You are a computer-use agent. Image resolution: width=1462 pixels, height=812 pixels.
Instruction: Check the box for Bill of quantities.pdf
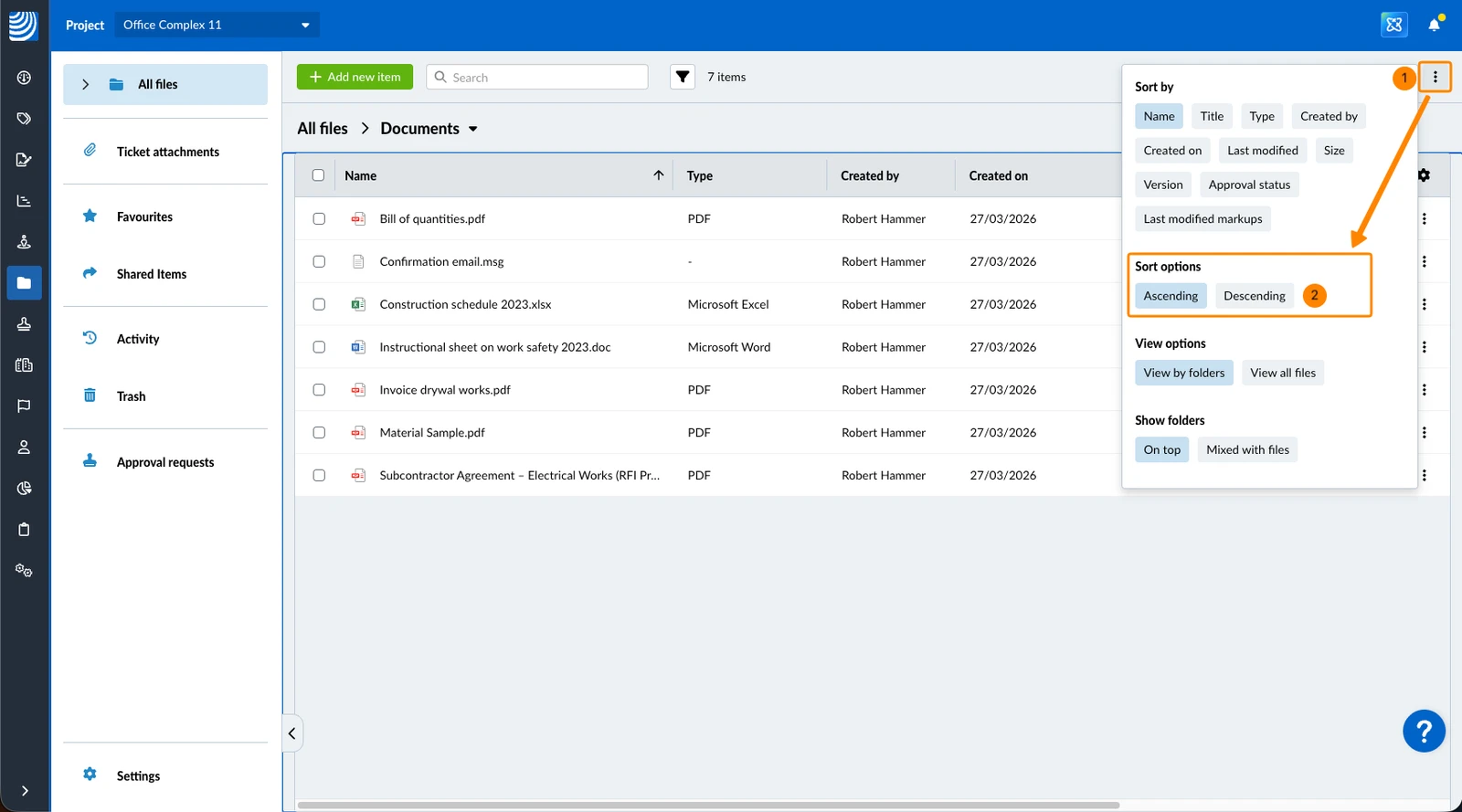pos(319,218)
